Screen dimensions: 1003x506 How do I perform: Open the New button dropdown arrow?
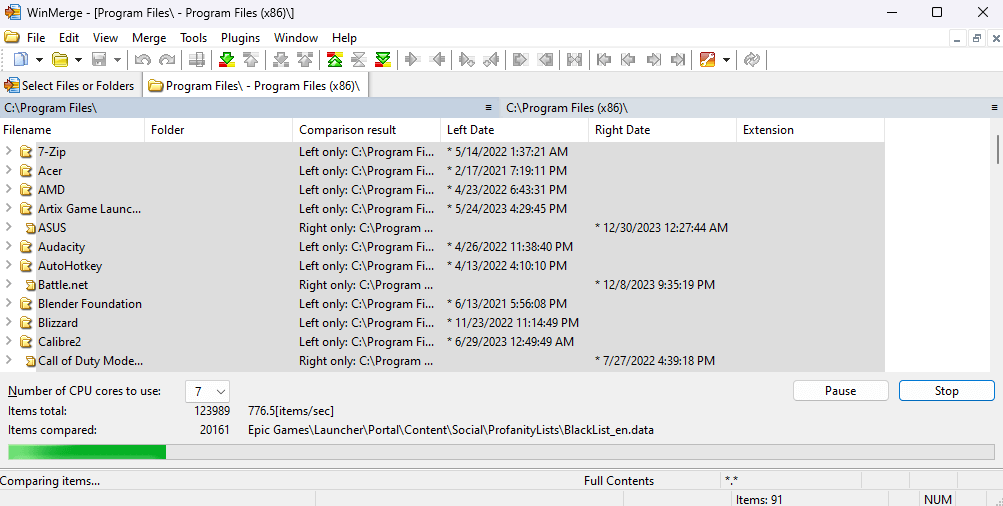39,60
